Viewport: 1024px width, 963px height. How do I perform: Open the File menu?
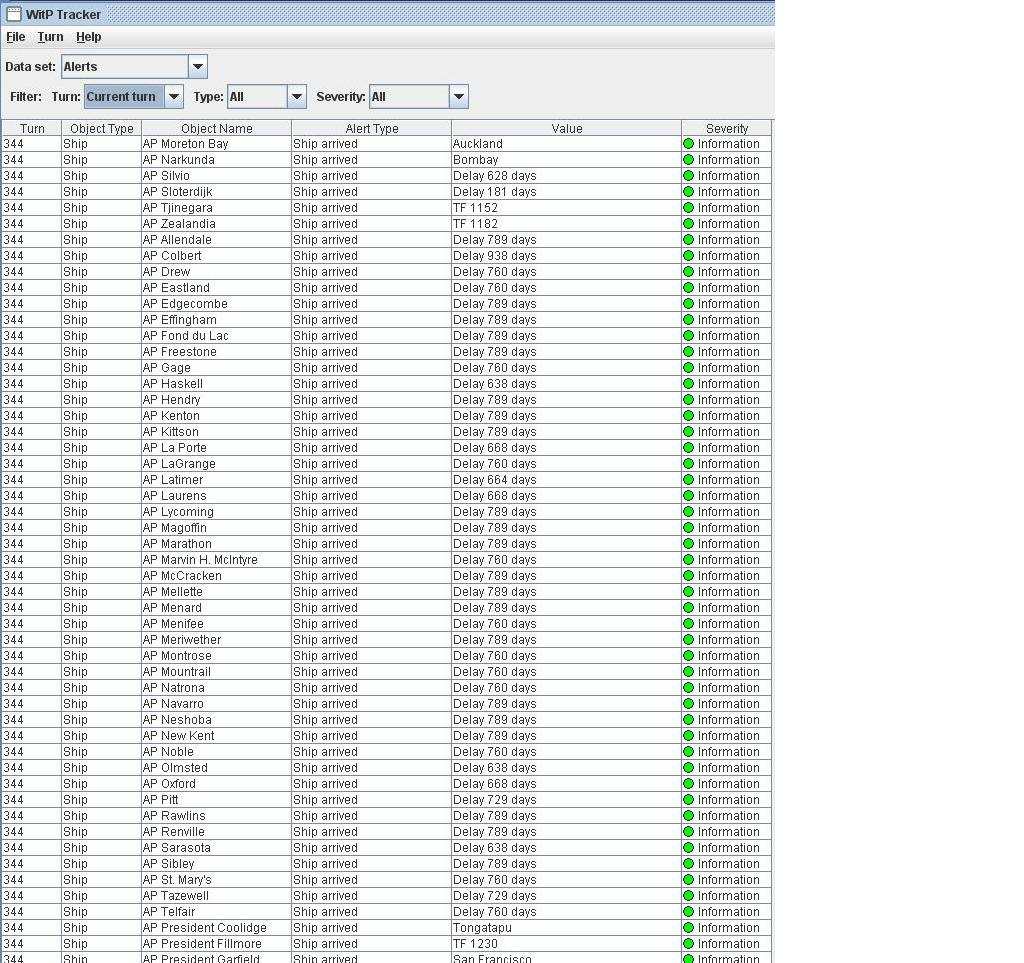tap(16, 37)
